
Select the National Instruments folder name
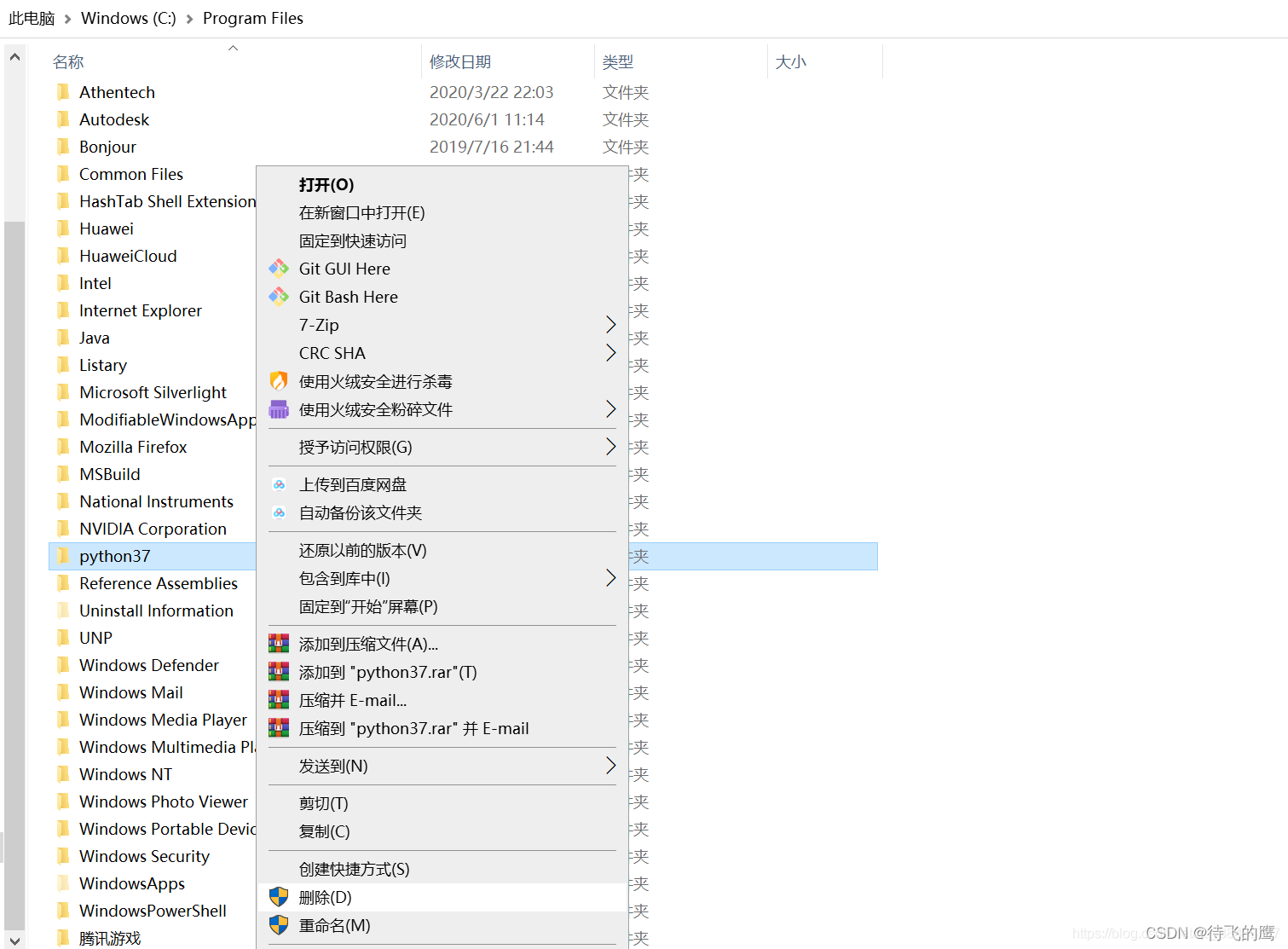click(x=156, y=501)
